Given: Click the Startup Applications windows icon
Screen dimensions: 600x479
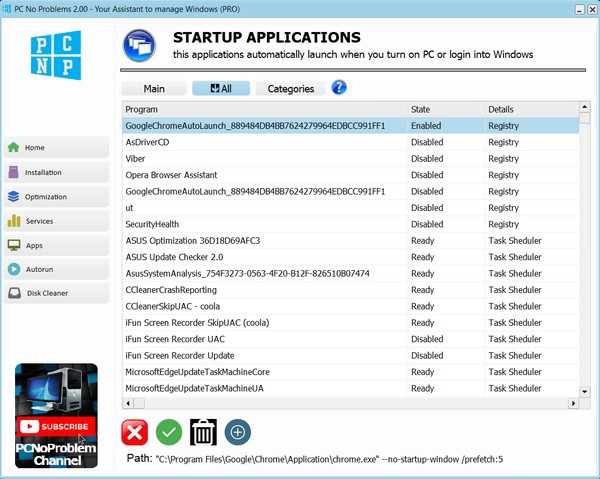Looking at the screenshot, I should [140, 46].
